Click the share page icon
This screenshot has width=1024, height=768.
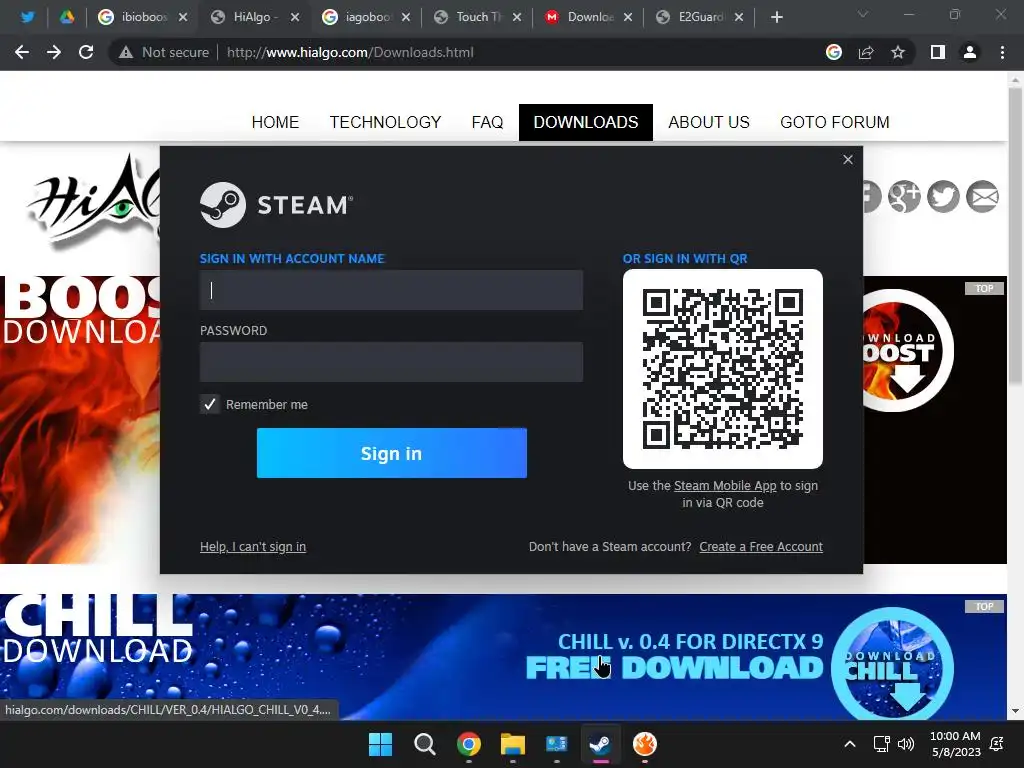[x=866, y=52]
